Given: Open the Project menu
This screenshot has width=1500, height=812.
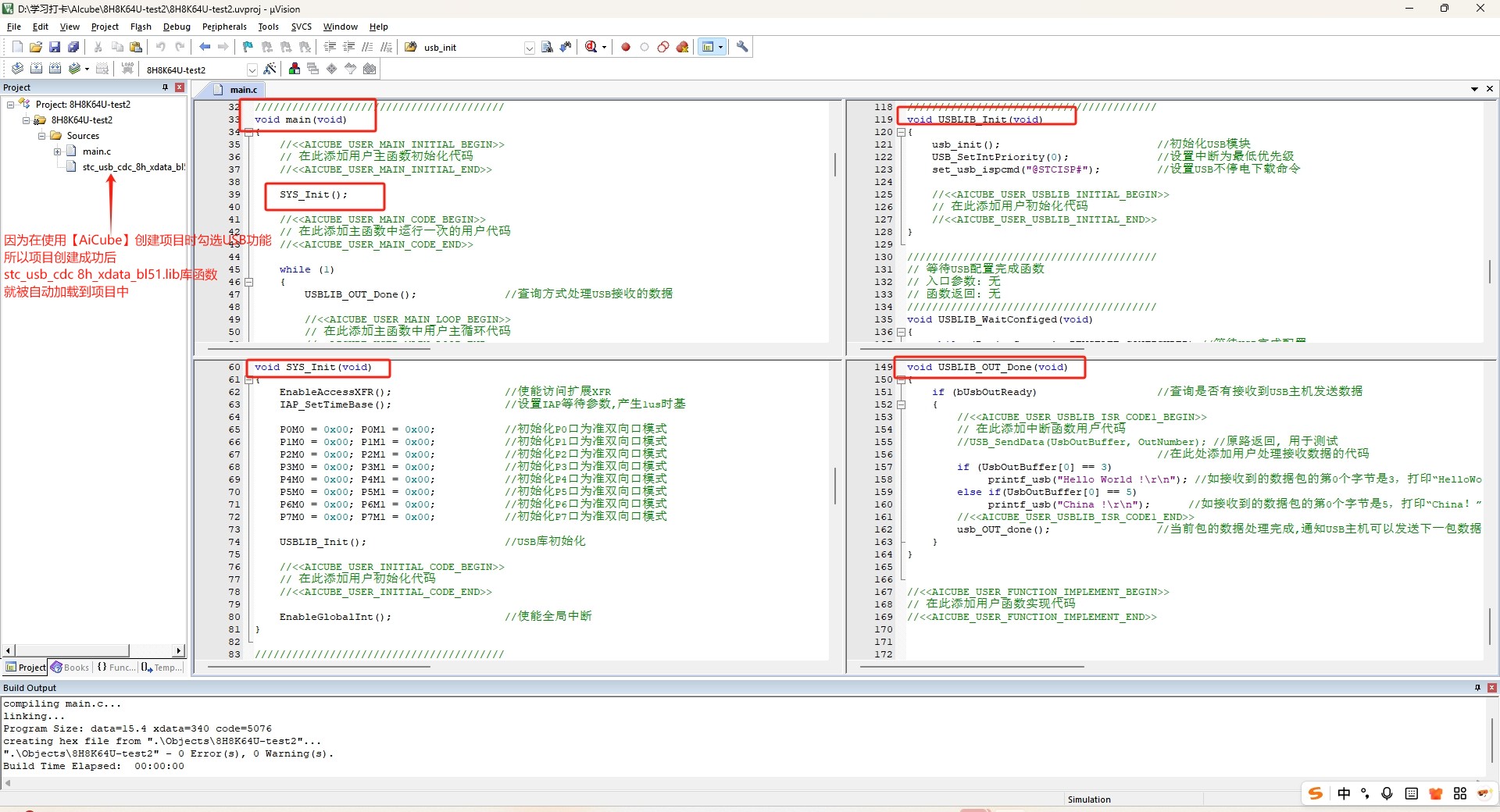Looking at the screenshot, I should [105, 27].
